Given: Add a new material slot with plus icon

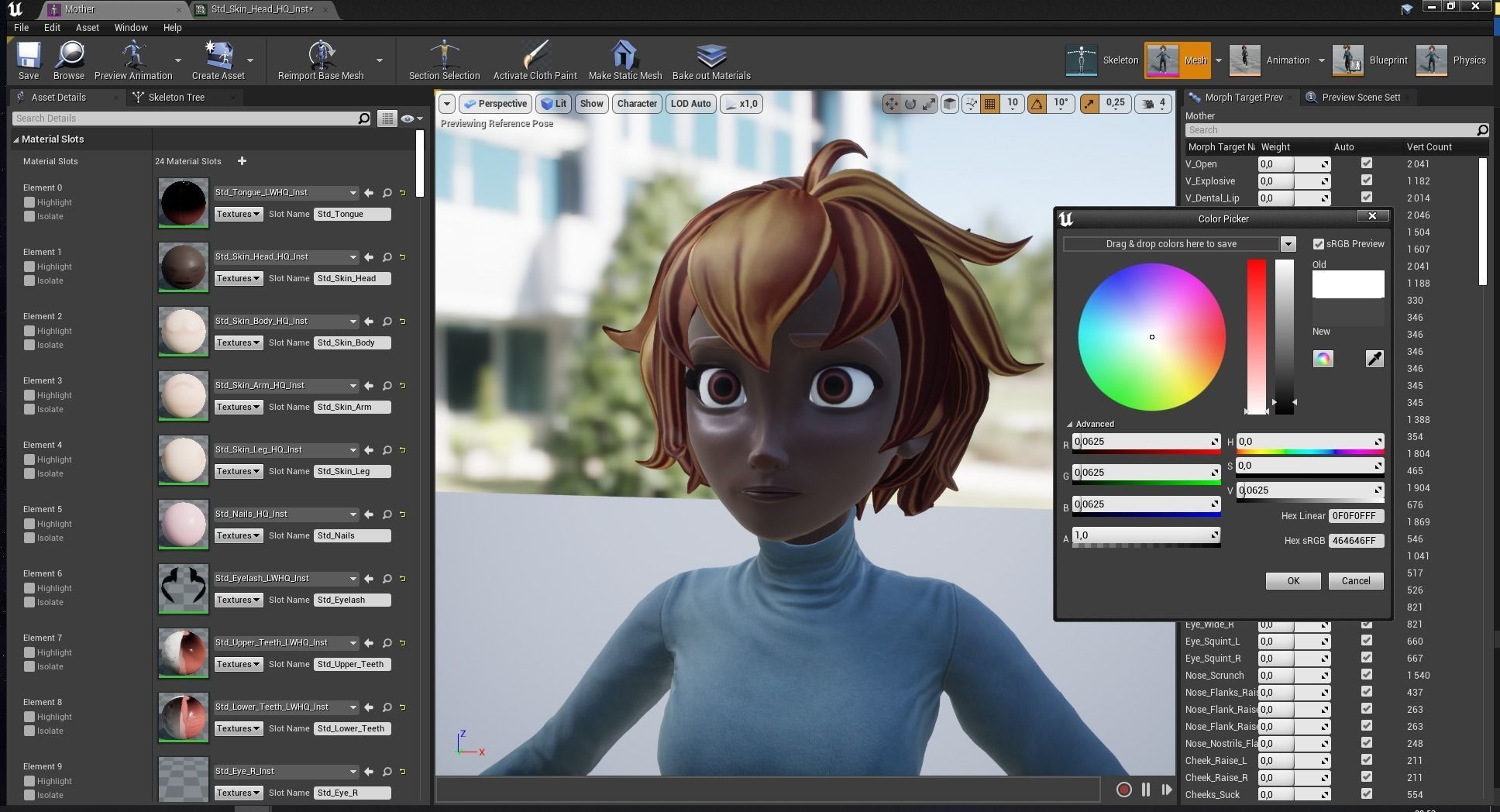Looking at the screenshot, I should click(242, 161).
